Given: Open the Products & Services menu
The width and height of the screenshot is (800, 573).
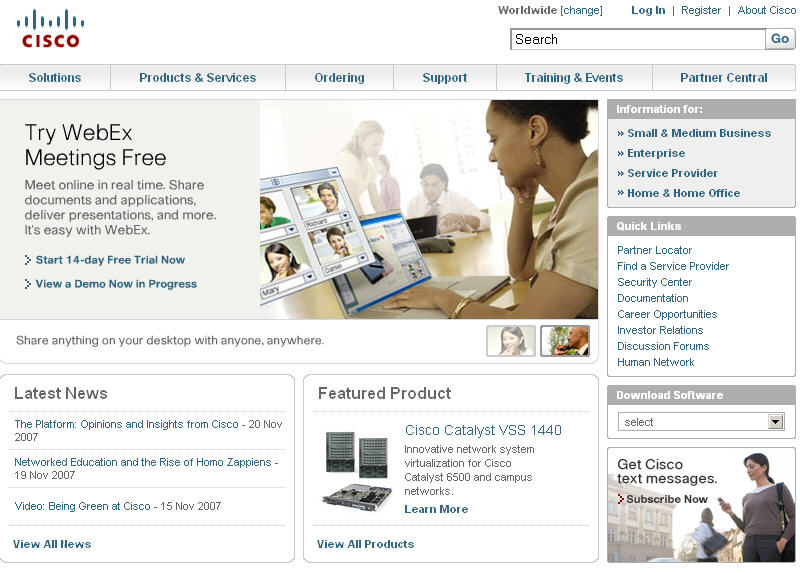Looking at the screenshot, I should click(x=197, y=78).
